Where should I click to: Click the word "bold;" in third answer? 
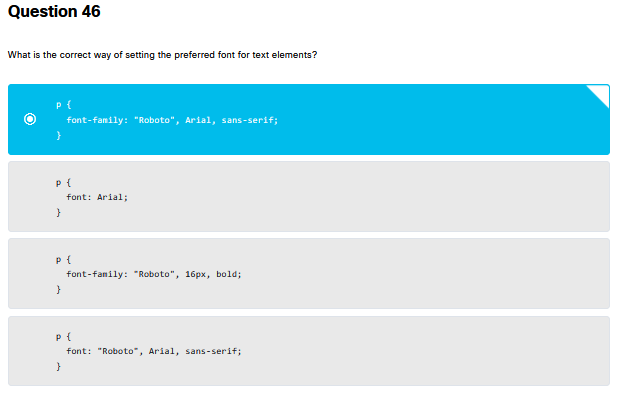(x=229, y=274)
